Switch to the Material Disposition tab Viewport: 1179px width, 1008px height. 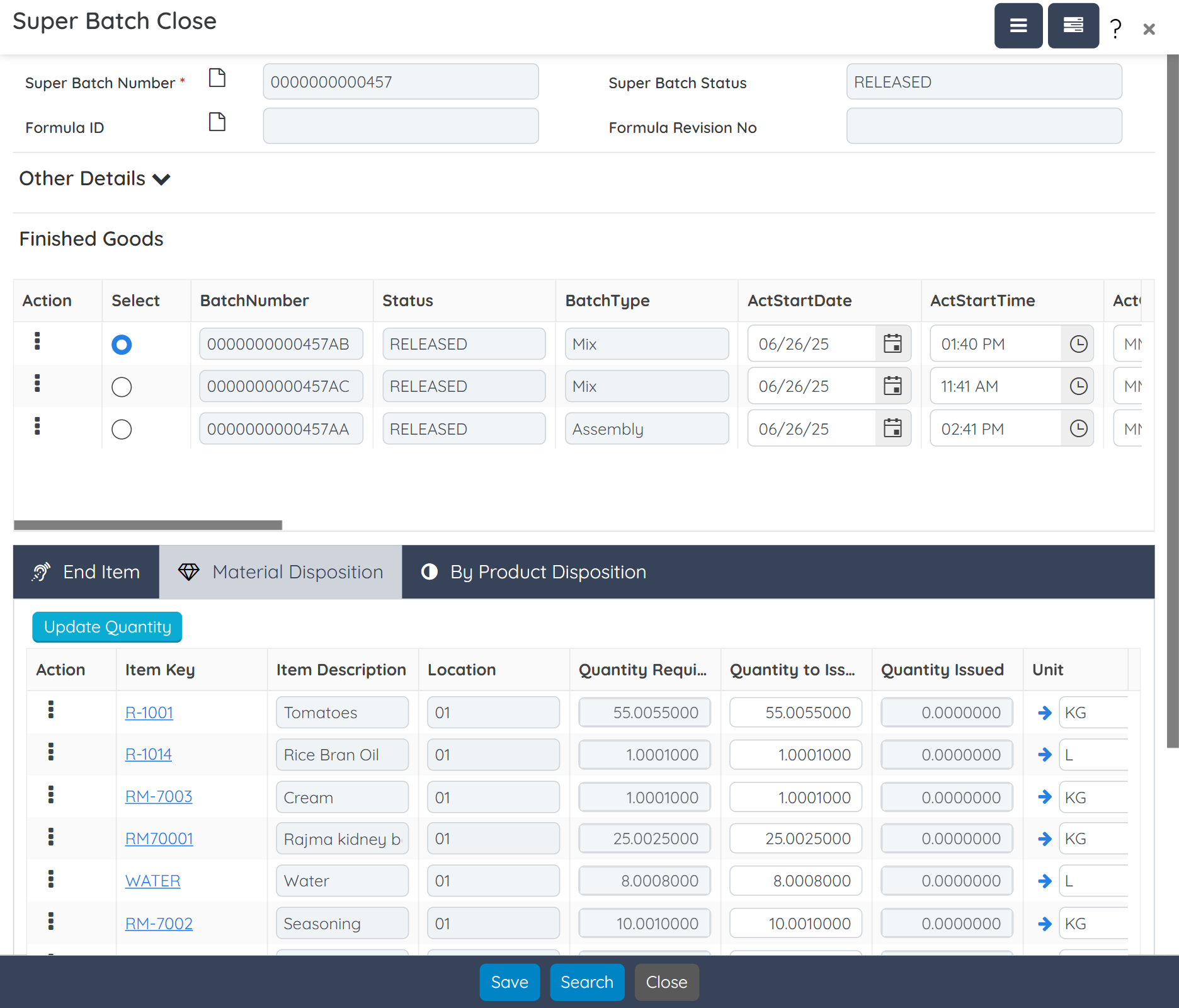pos(281,572)
